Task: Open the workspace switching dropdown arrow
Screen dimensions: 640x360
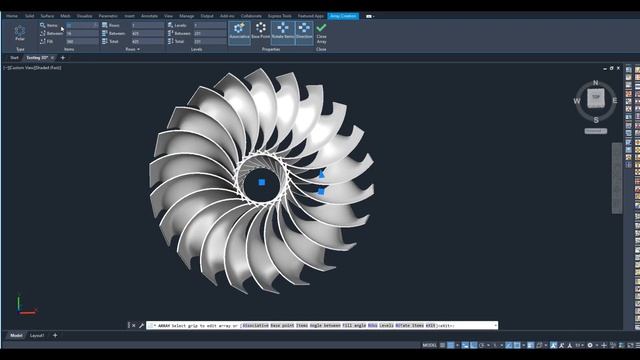Action: click(596, 345)
